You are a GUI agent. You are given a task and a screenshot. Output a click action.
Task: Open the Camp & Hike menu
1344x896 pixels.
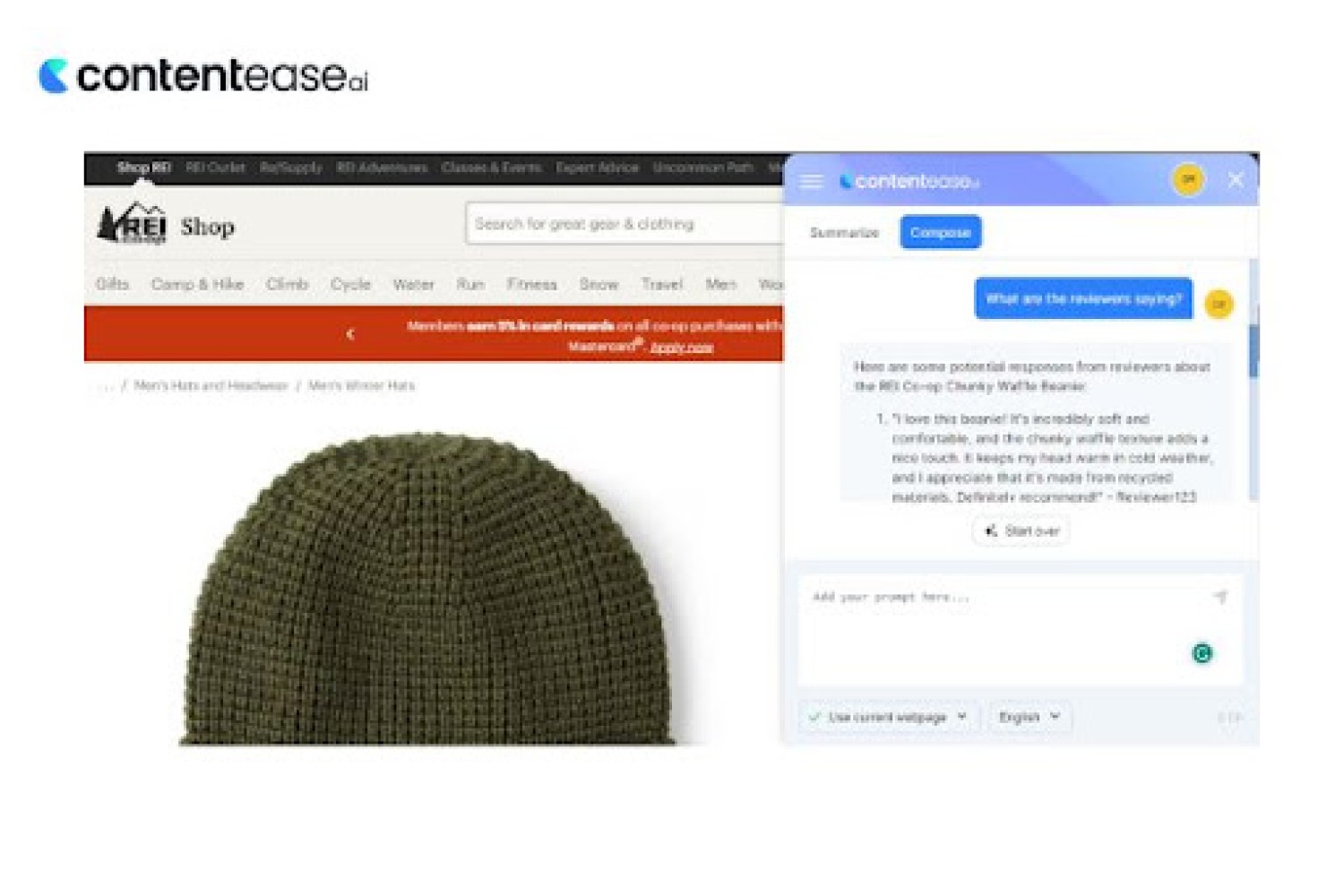coord(197,284)
